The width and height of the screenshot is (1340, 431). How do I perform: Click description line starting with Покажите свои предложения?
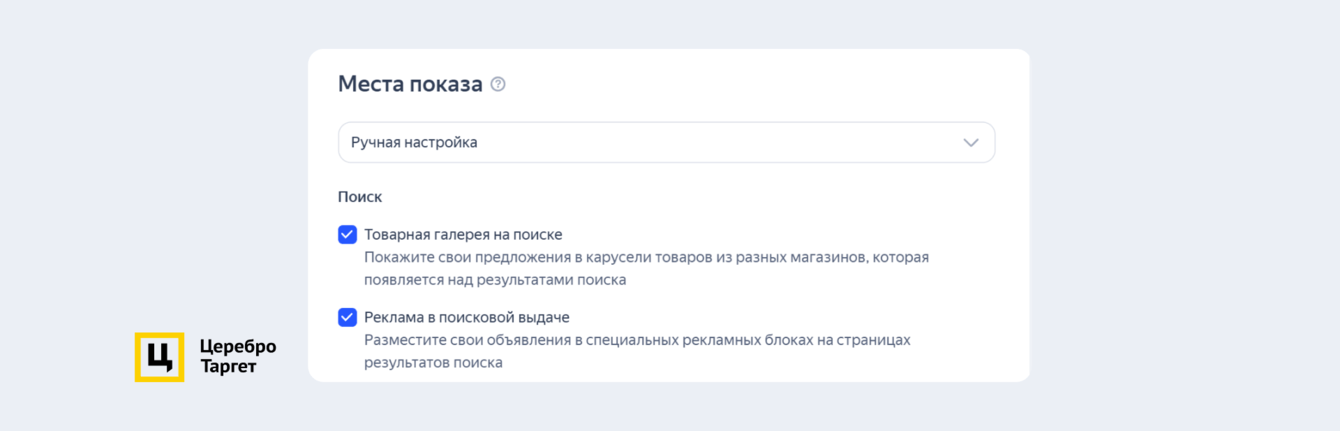[x=646, y=257]
